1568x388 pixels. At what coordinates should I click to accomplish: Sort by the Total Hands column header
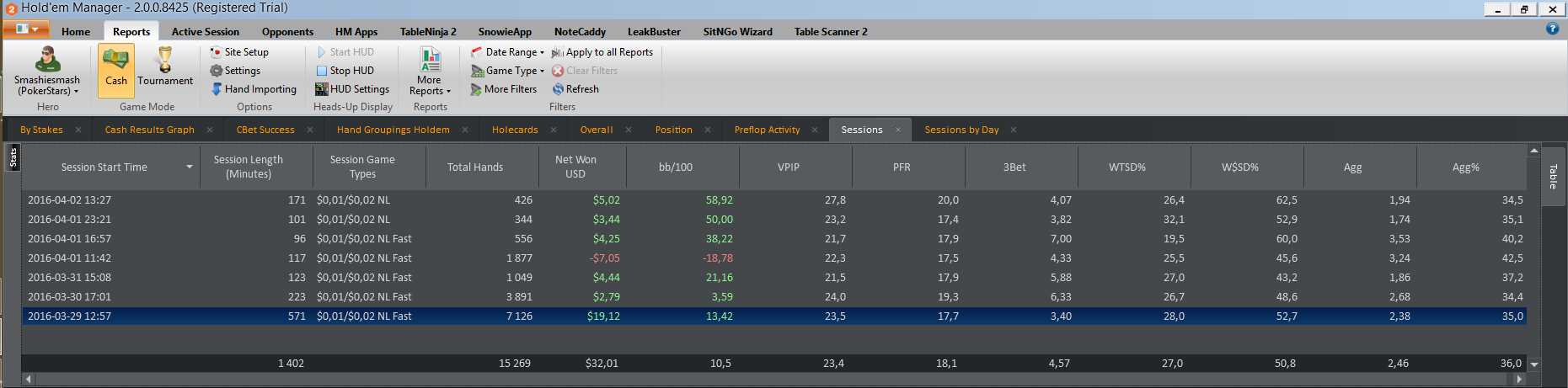[x=475, y=167]
